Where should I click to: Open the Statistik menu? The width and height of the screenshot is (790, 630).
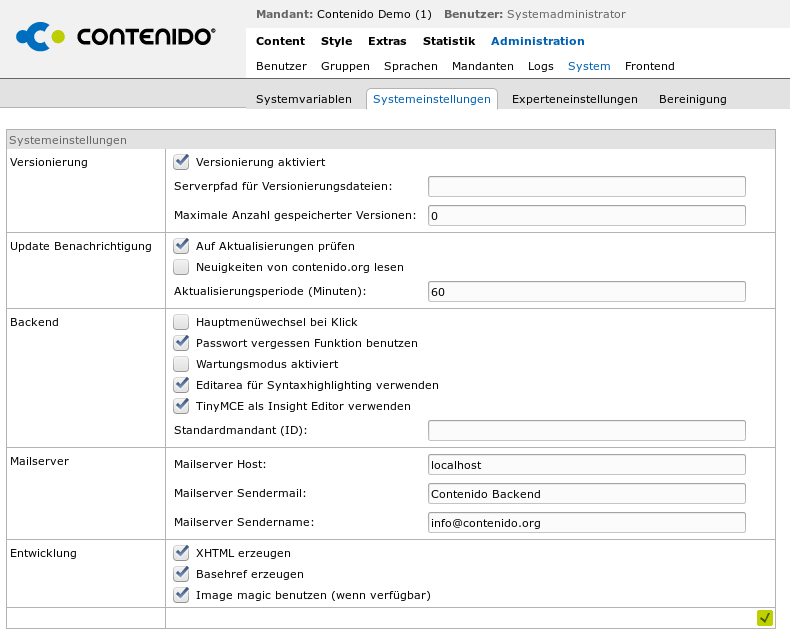coord(448,41)
